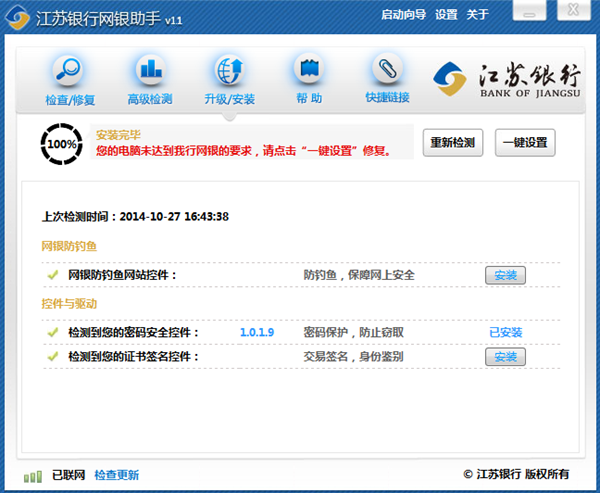Image resolution: width=600 pixels, height=493 pixels.
Task: Click the 控件与驱动 section heading
Action: click(69, 304)
